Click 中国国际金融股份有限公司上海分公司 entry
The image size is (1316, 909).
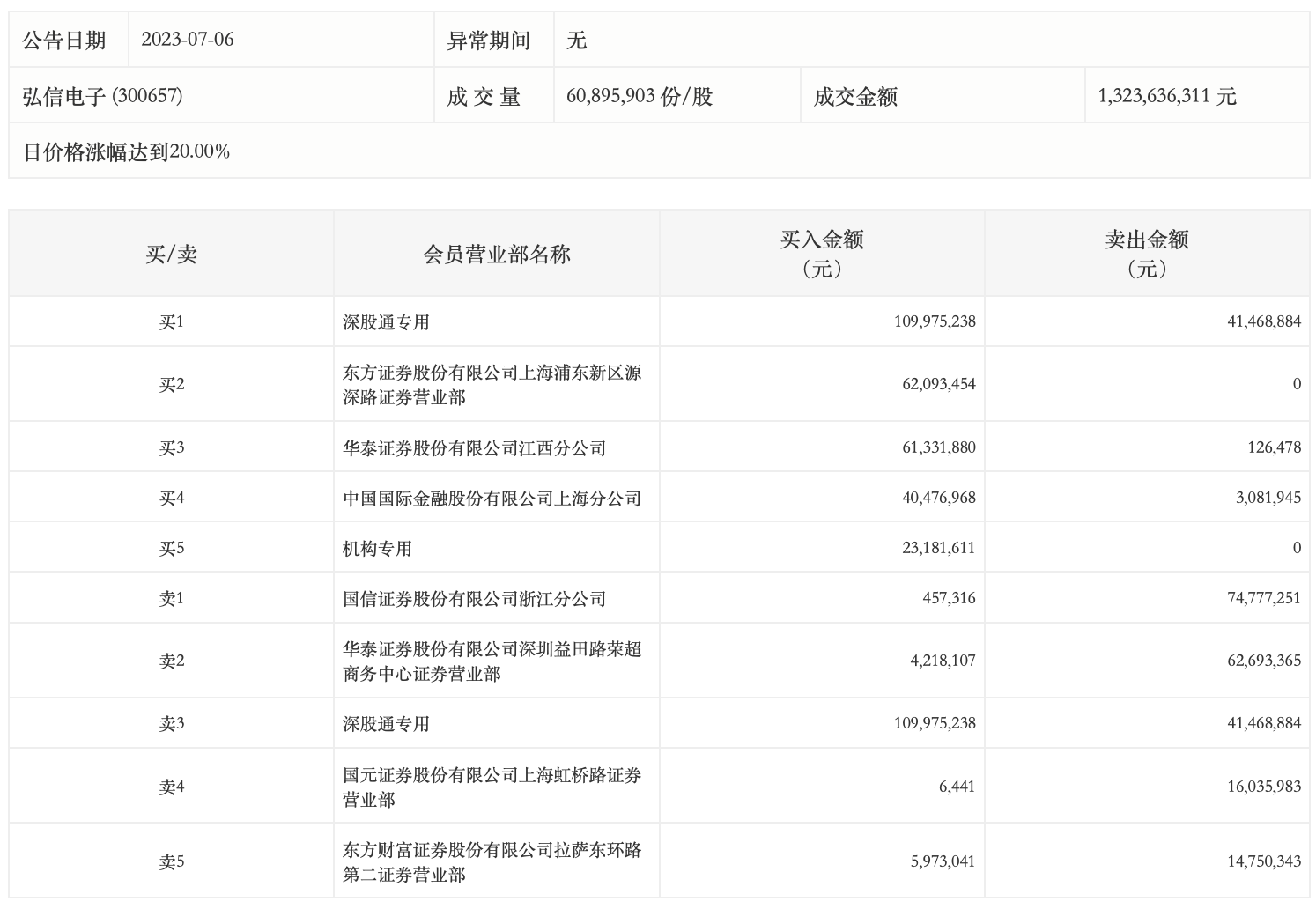coord(492,499)
